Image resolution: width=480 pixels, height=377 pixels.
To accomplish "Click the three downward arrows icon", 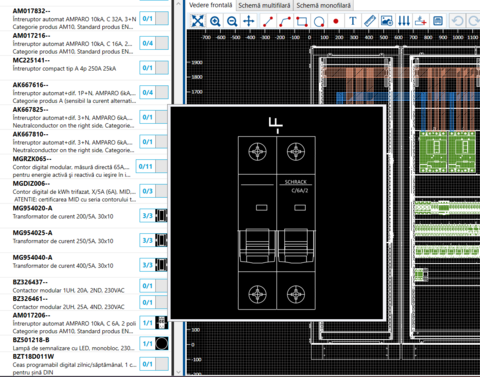I will 404,21.
